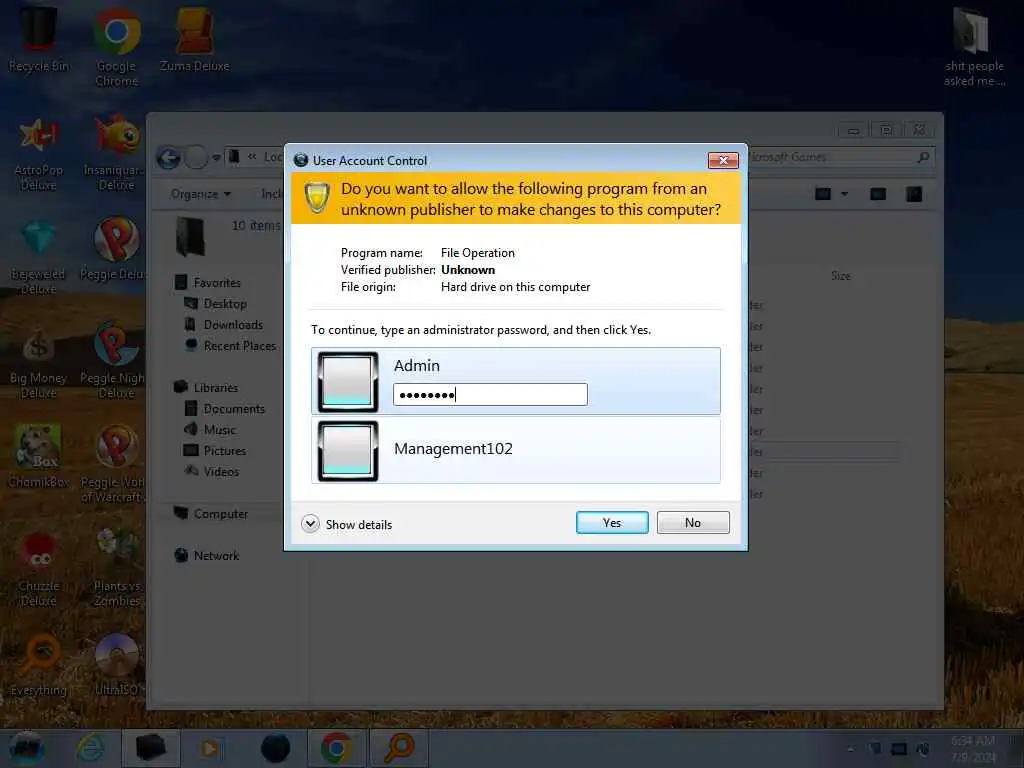Viewport: 1024px width, 768px height.
Task: Select Videos library in sidebar
Action: pos(212,472)
